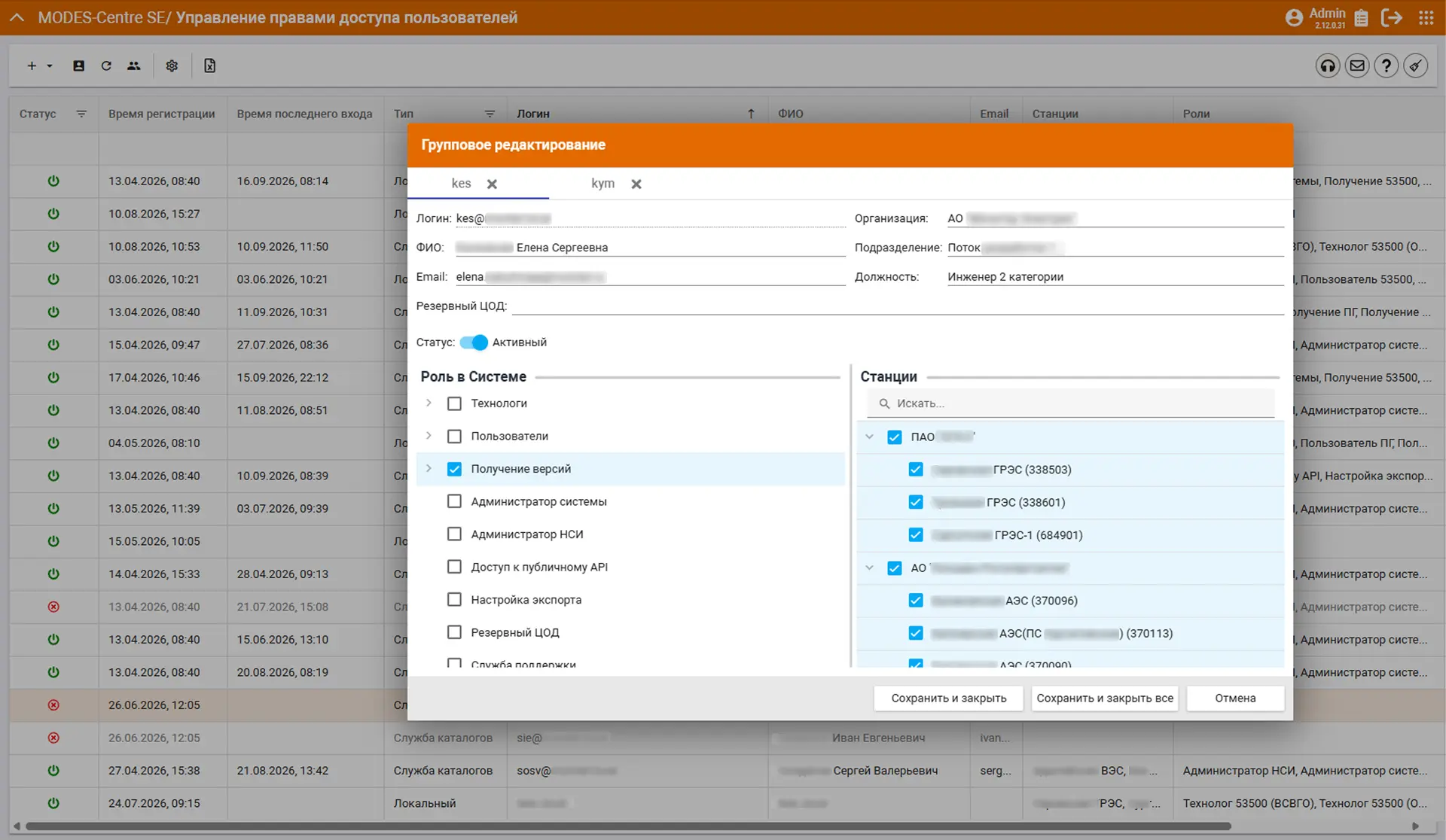Open the apps grid icon in the header

[x=1426, y=17]
